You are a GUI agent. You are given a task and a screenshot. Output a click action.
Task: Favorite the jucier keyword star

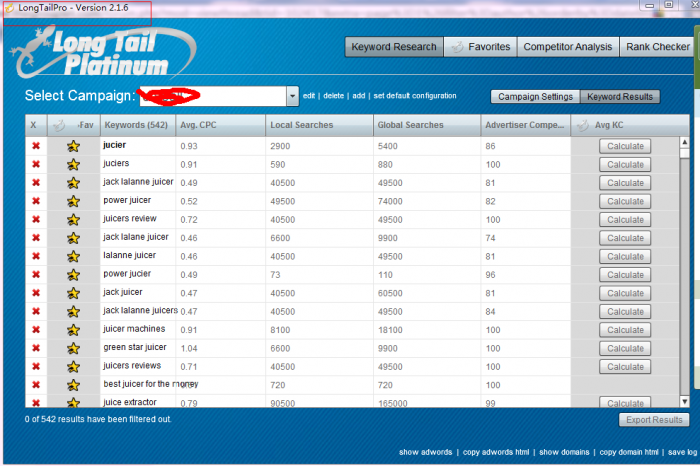(x=73, y=146)
